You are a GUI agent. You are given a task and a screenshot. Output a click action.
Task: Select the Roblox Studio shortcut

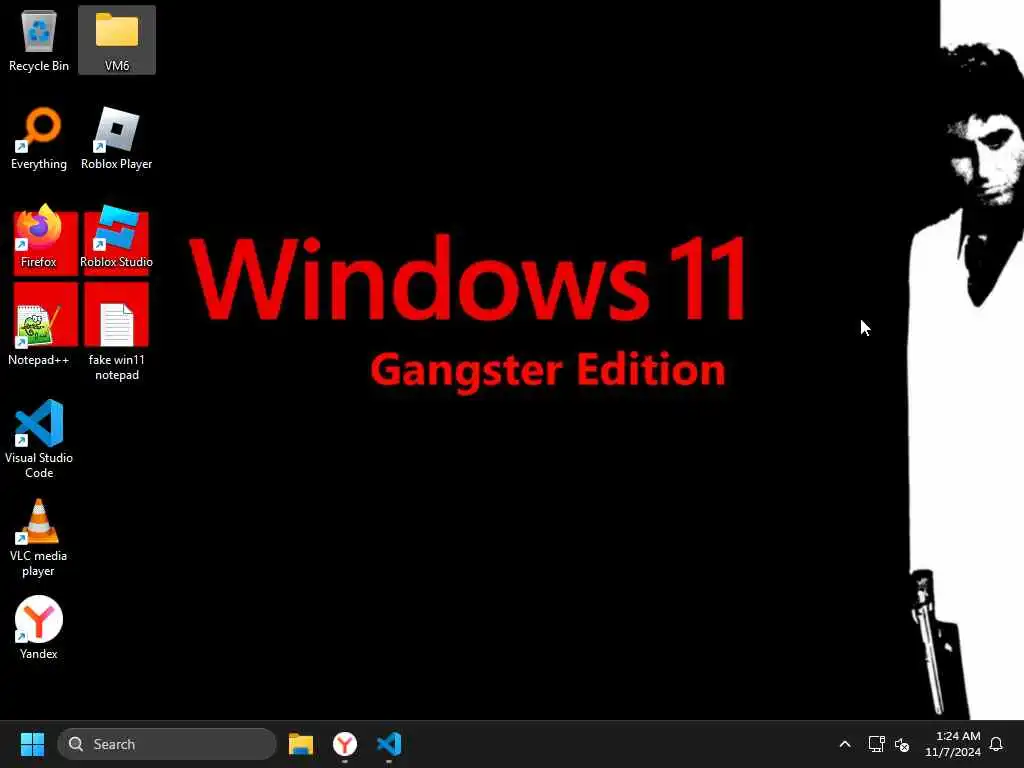[x=117, y=236]
